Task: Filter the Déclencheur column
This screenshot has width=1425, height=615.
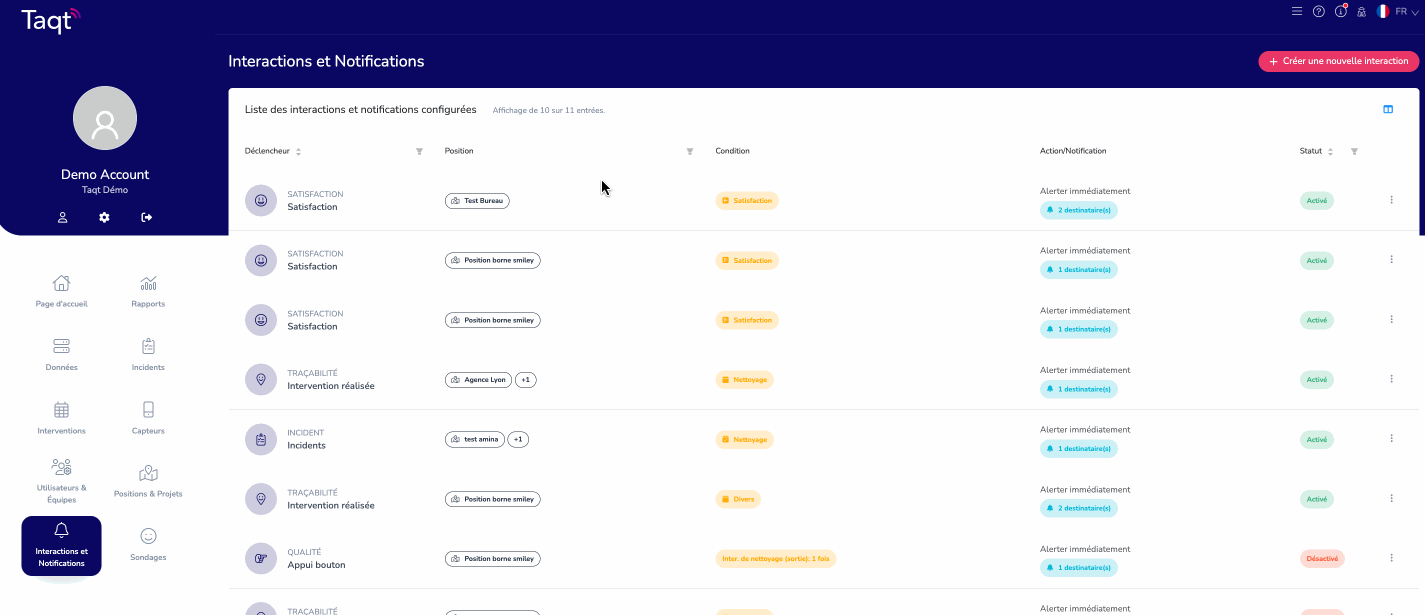Action: click(x=419, y=151)
